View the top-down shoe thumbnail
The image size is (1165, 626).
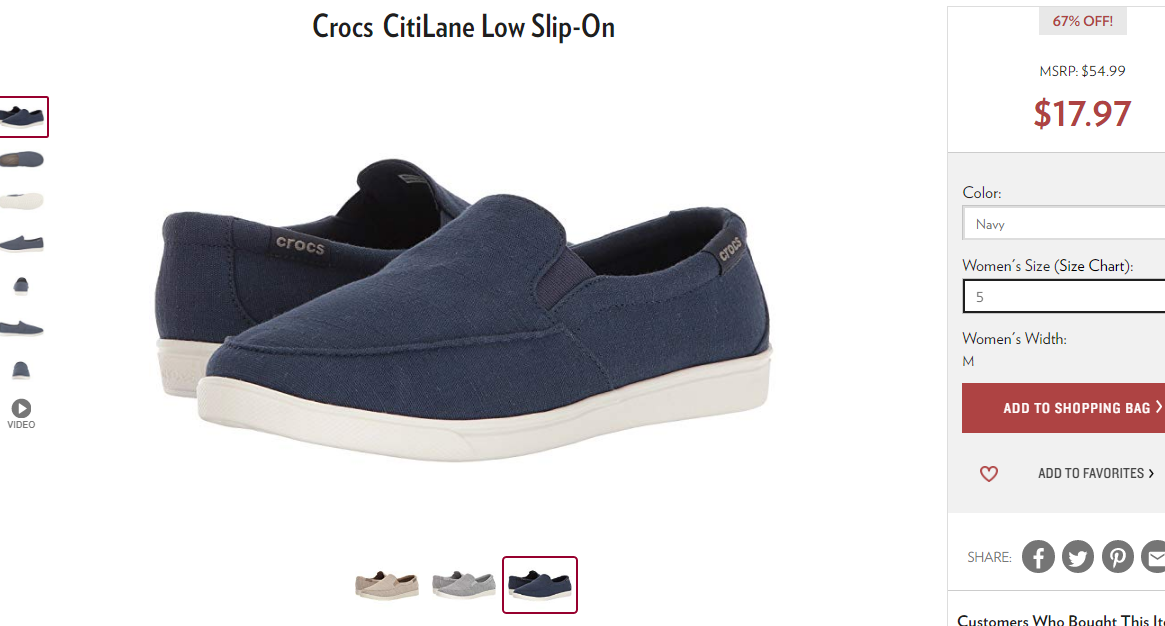[x=22, y=159]
